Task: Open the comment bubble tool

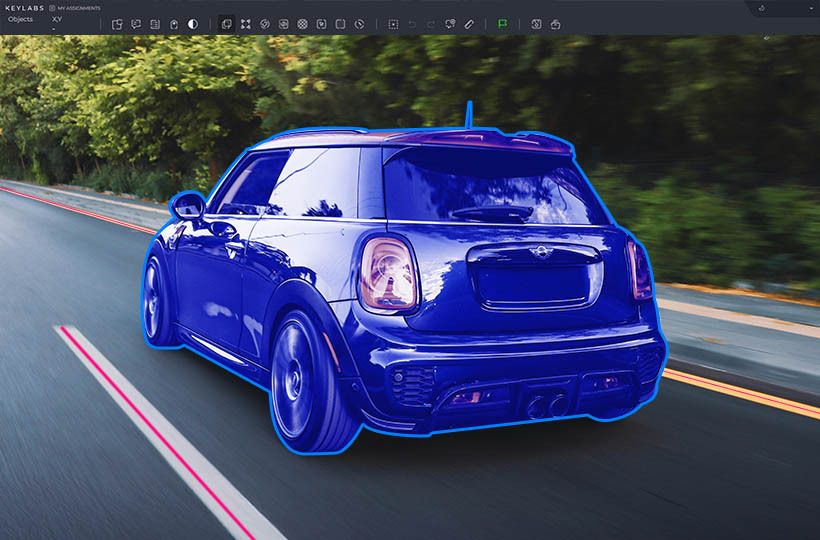Action: 136,24
